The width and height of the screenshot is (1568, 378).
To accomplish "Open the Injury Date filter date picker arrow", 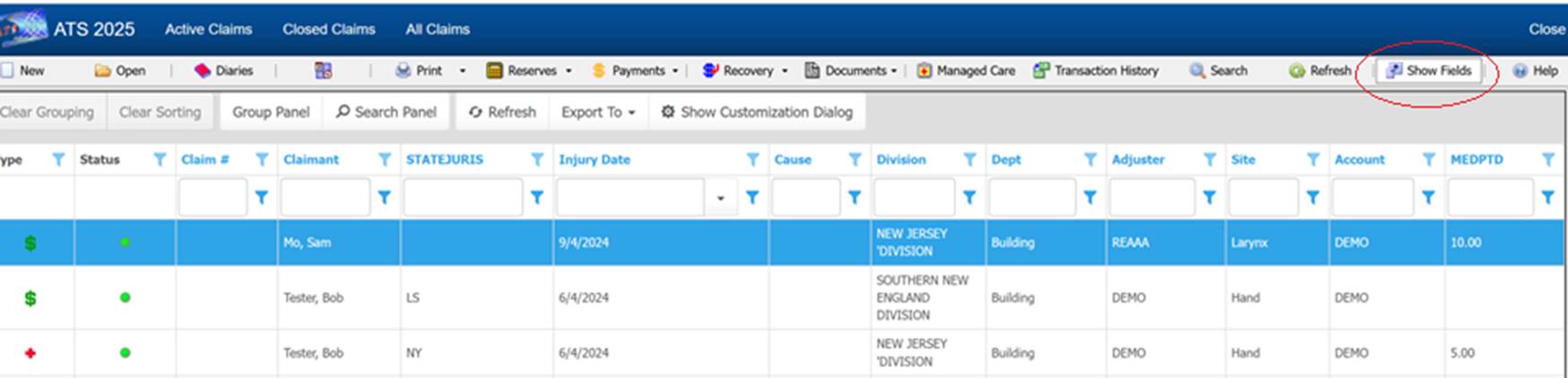I will (x=720, y=198).
